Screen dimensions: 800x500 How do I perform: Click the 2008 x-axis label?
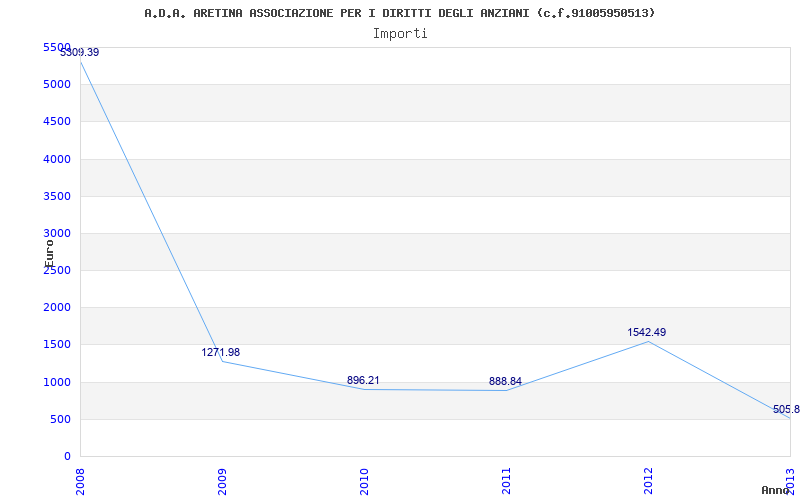80,482
